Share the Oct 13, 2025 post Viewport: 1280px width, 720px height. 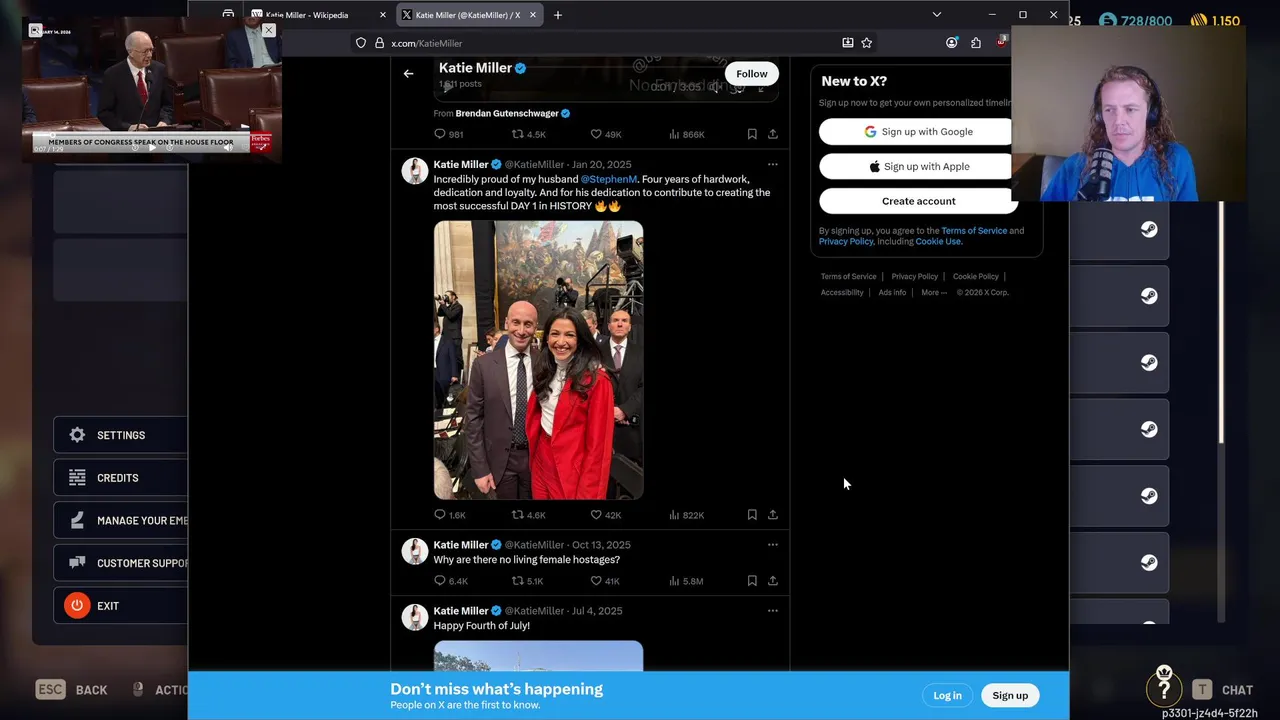773,581
